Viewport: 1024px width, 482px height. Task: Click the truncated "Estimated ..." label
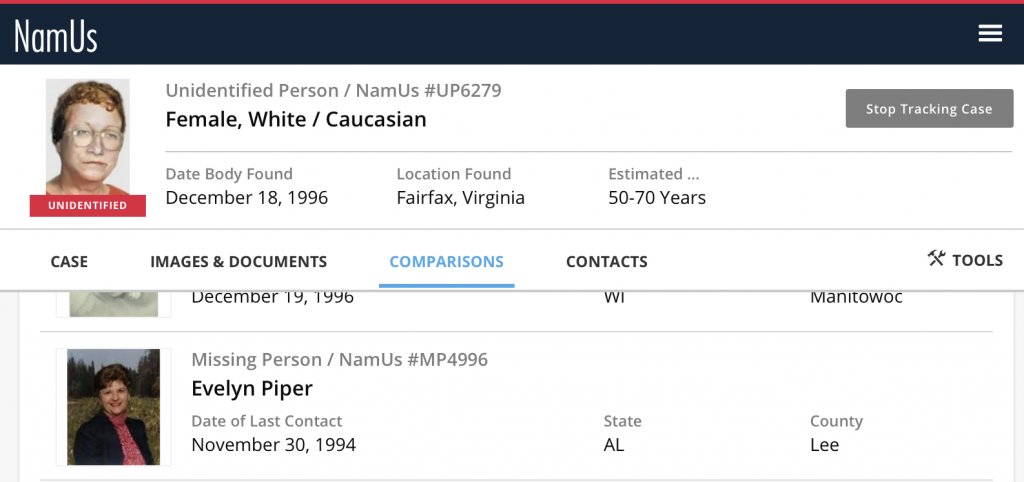pos(653,174)
